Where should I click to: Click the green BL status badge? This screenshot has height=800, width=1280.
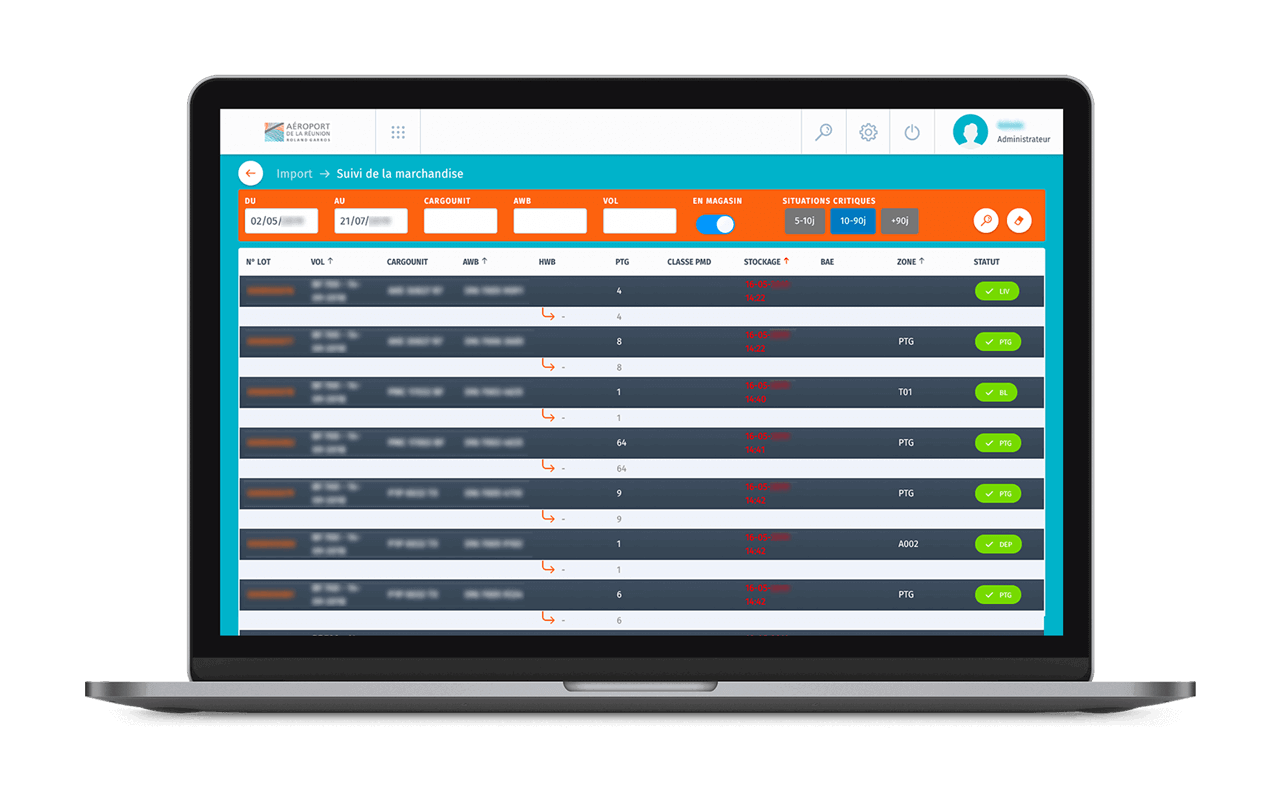pyautogui.click(x=996, y=393)
